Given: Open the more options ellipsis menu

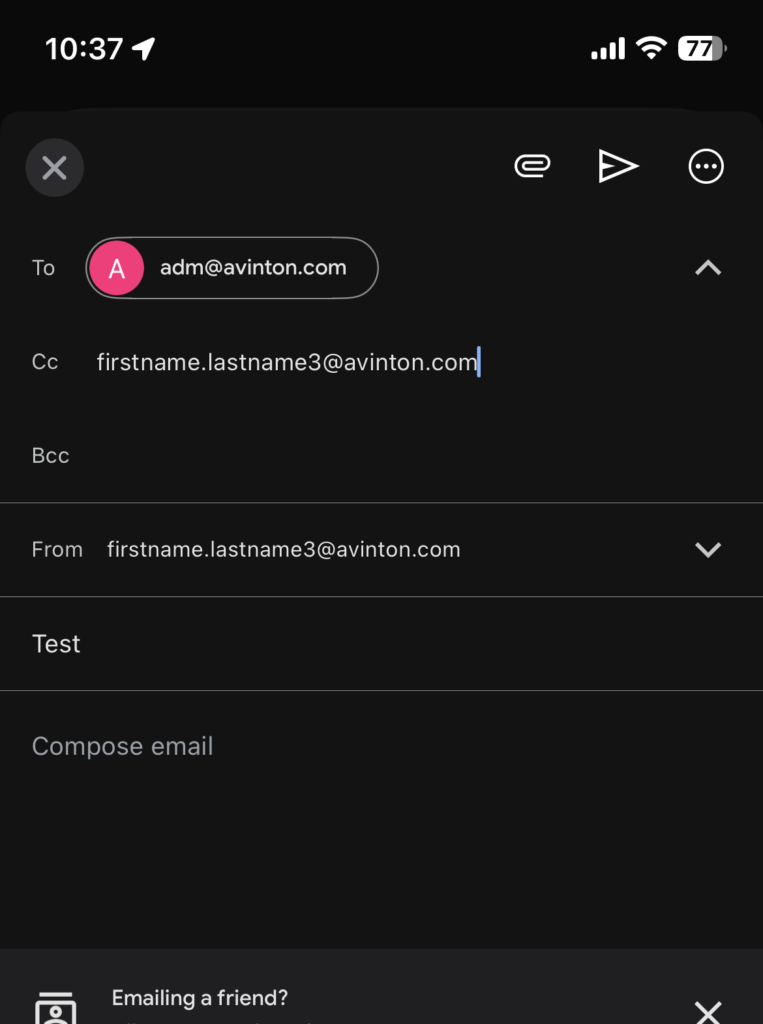Looking at the screenshot, I should (706, 167).
